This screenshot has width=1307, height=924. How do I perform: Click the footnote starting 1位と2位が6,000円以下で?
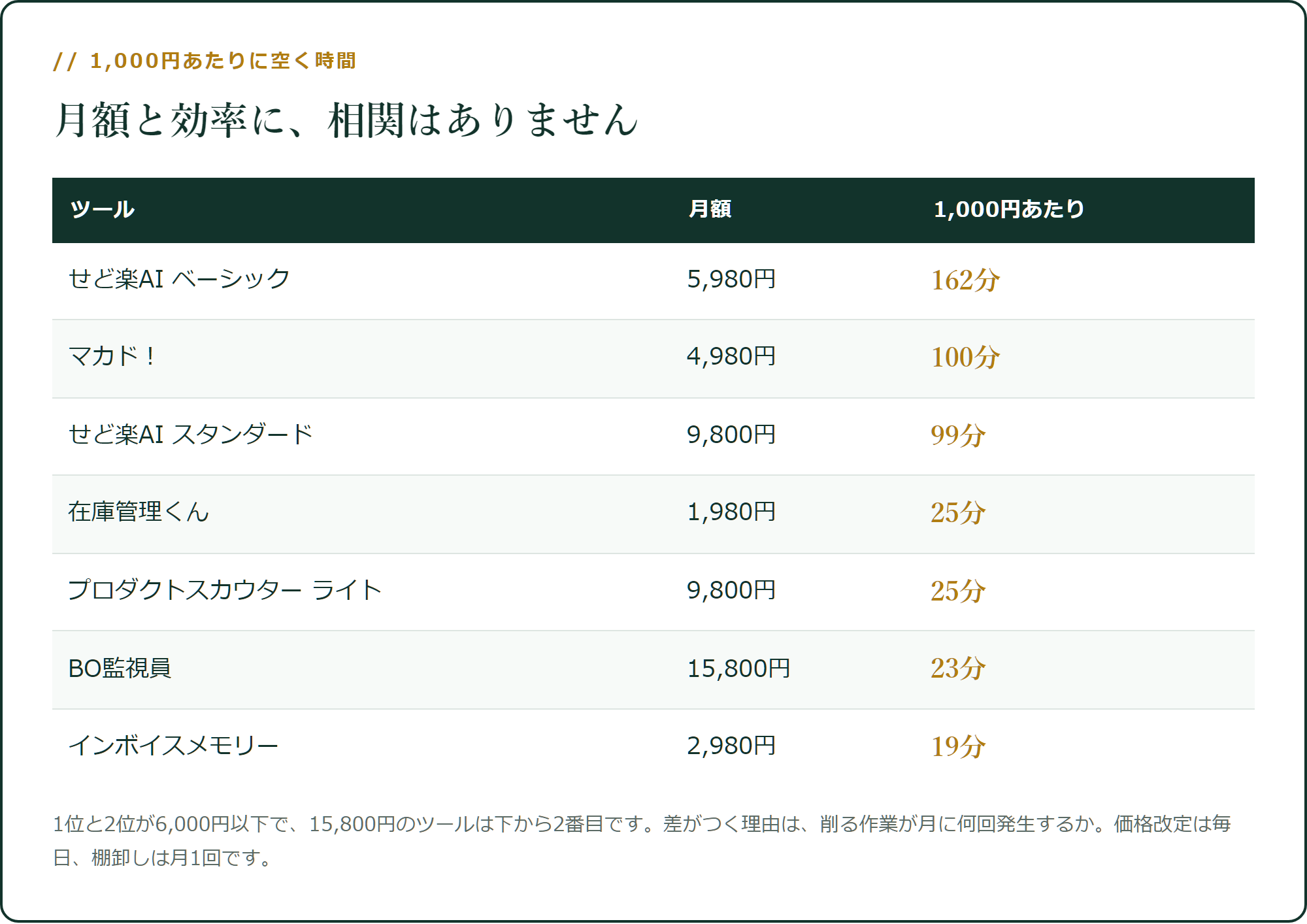tap(642, 840)
